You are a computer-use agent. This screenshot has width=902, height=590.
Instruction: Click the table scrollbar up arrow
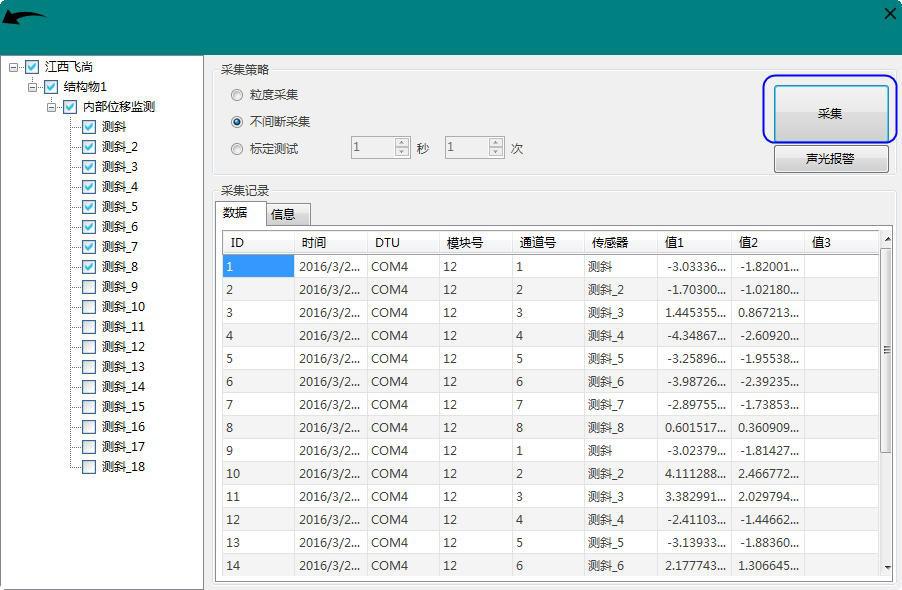click(886, 239)
